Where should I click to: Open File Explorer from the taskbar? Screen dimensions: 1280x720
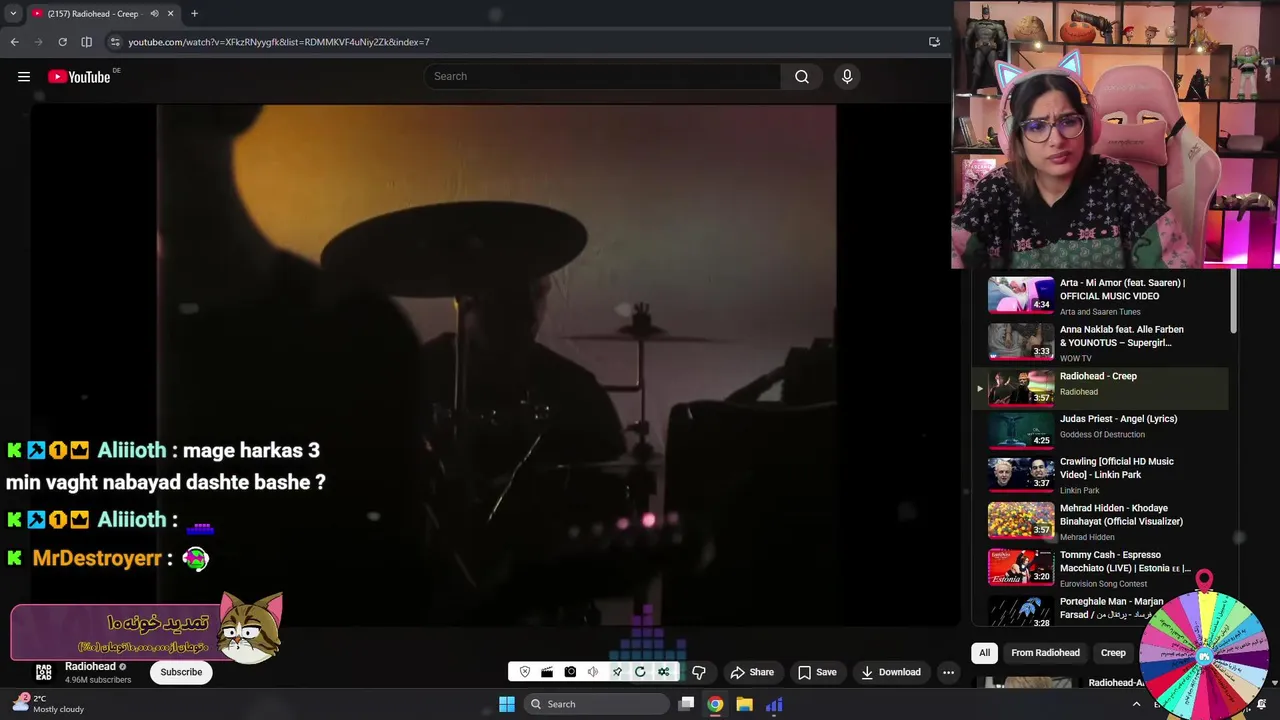point(744,704)
